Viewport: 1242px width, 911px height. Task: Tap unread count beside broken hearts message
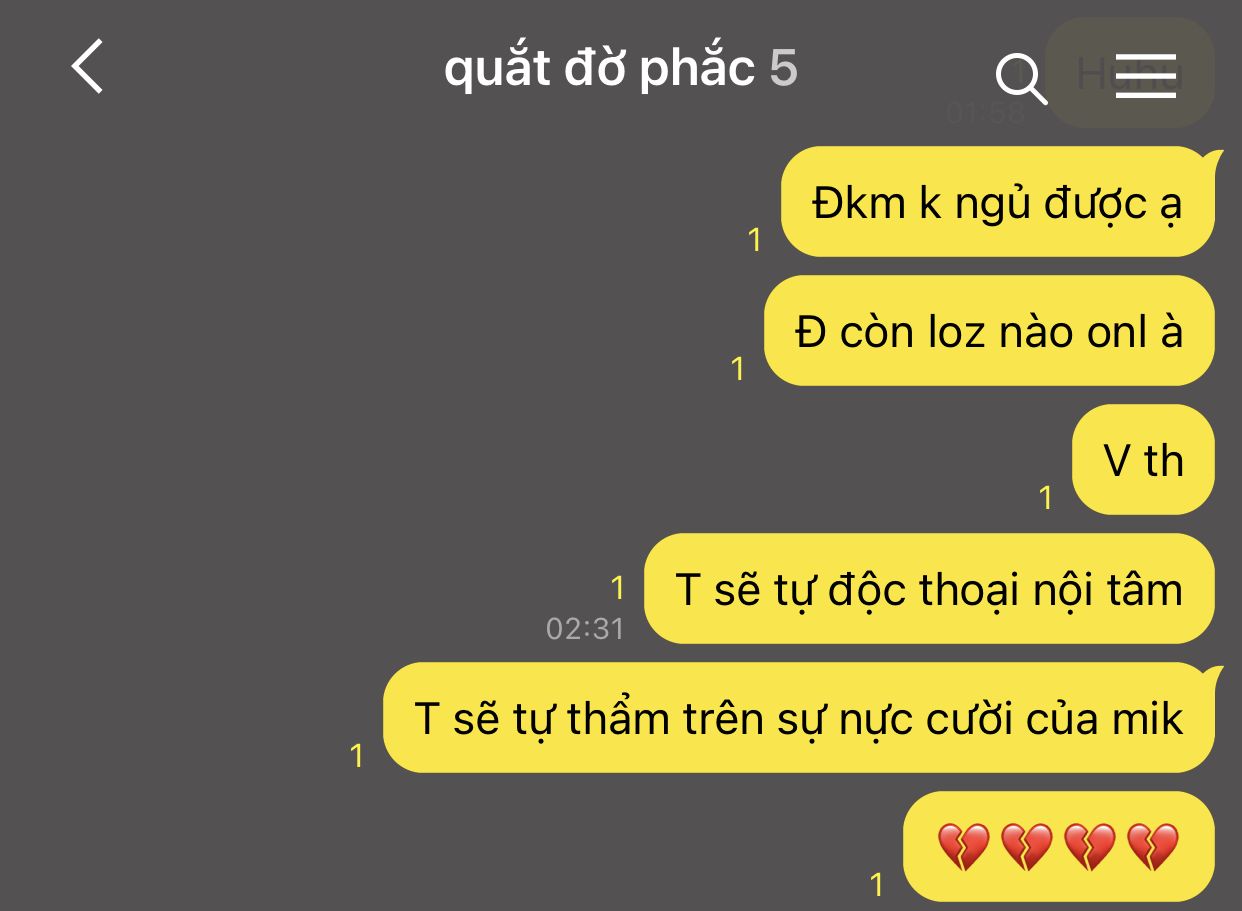click(x=877, y=885)
